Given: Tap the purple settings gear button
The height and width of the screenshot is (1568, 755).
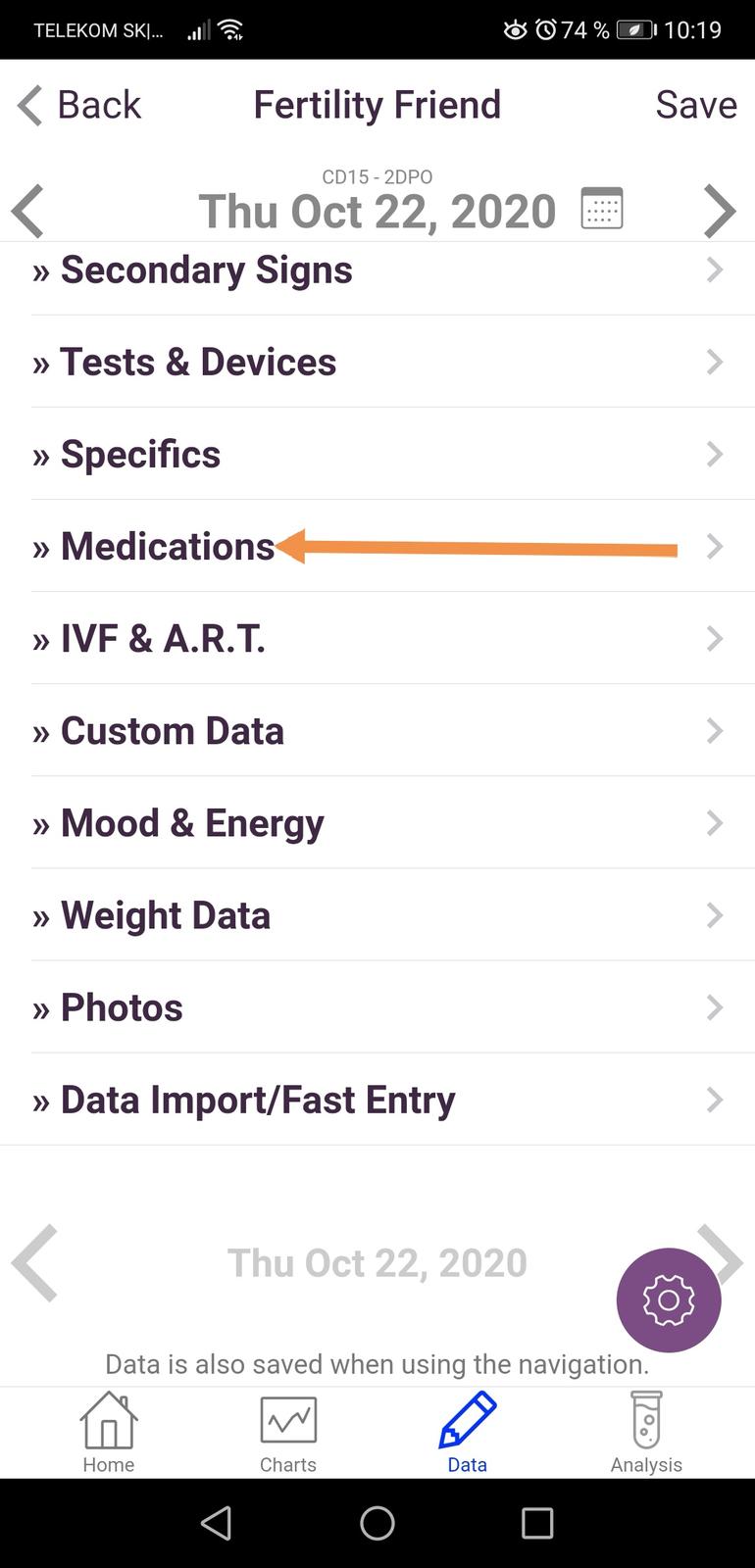Looking at the screenshot, I should pyautogui.click(x=669, y=1300).
